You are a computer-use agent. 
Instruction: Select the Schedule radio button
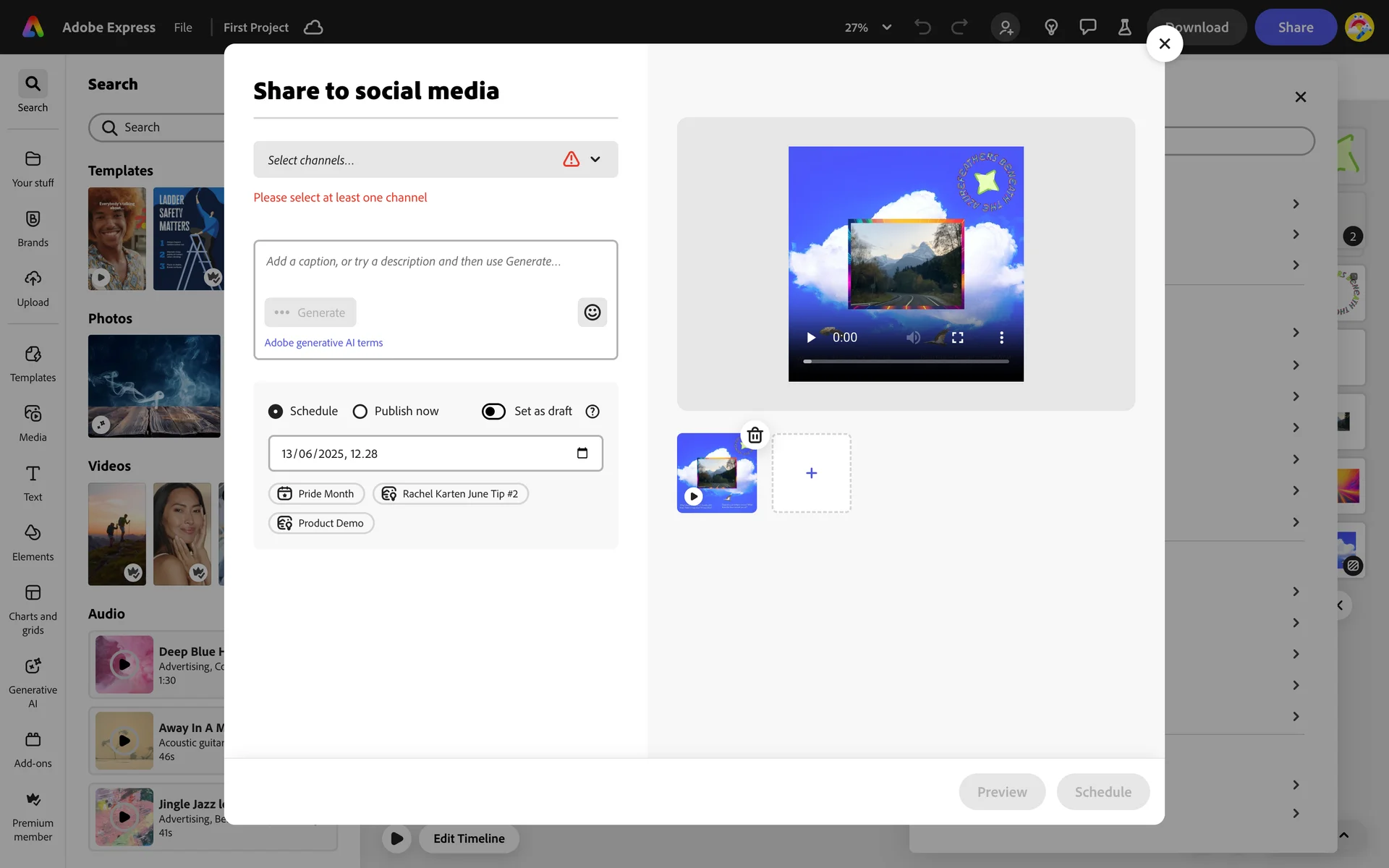coord(276,412)
